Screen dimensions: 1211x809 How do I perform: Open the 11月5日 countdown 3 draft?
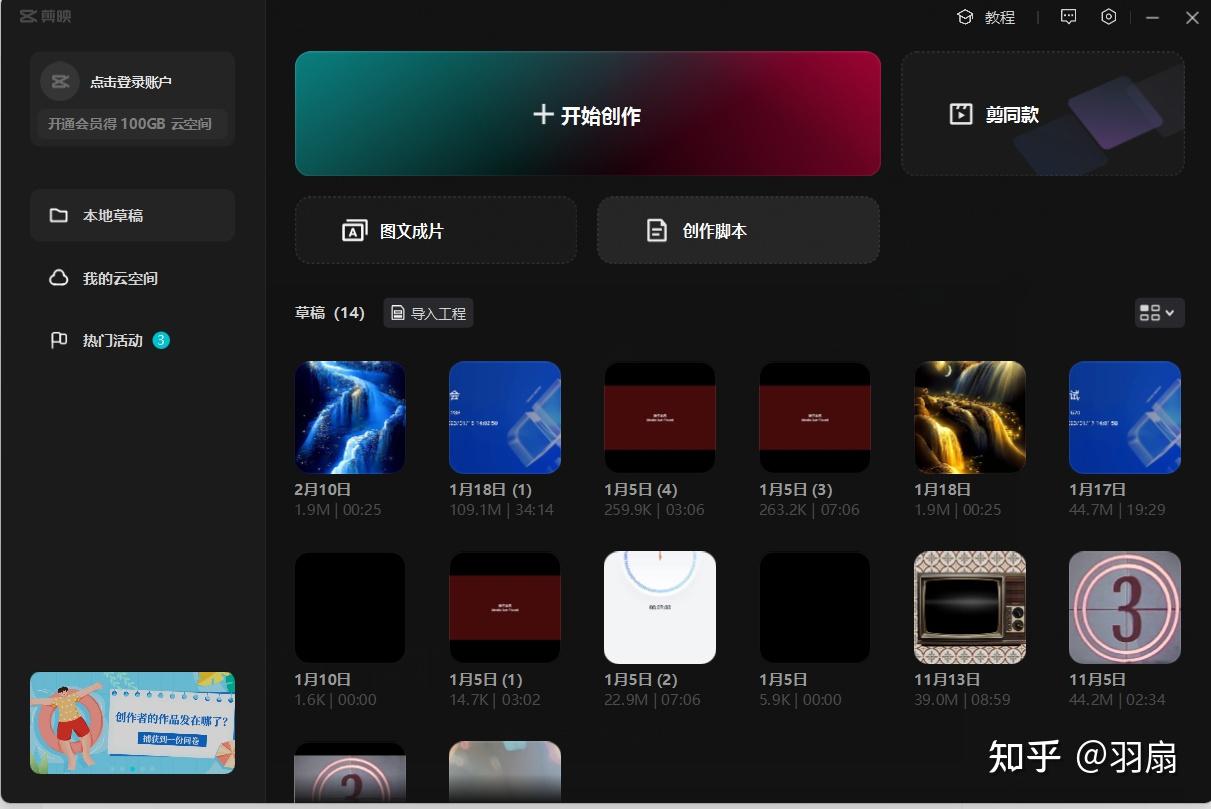click(x=1125, y=607)
